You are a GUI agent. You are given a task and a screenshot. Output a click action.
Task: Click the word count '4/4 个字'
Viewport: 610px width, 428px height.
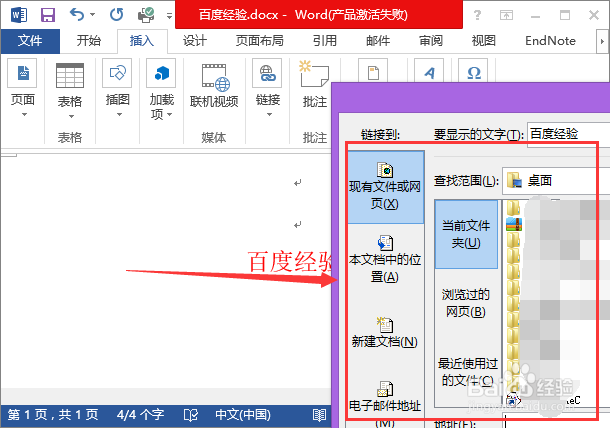pos(140,415)
